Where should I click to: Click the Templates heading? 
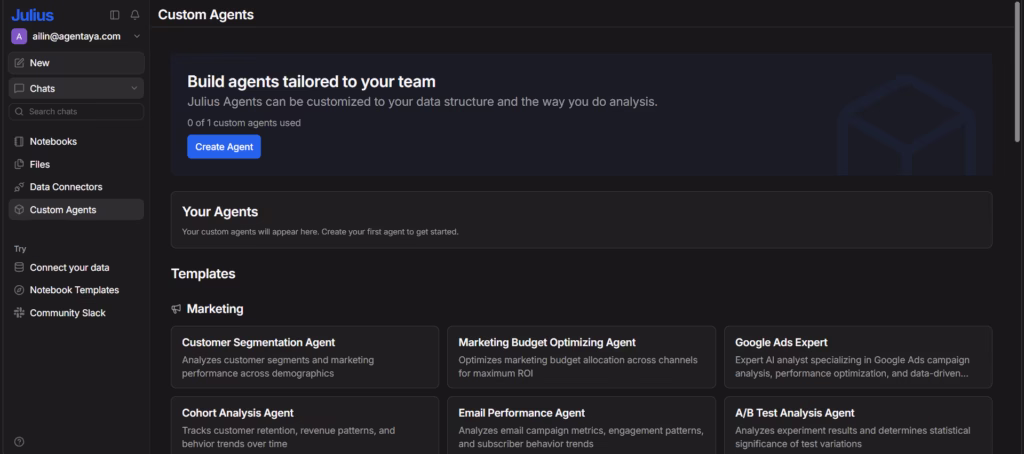(x=203, y=274)
